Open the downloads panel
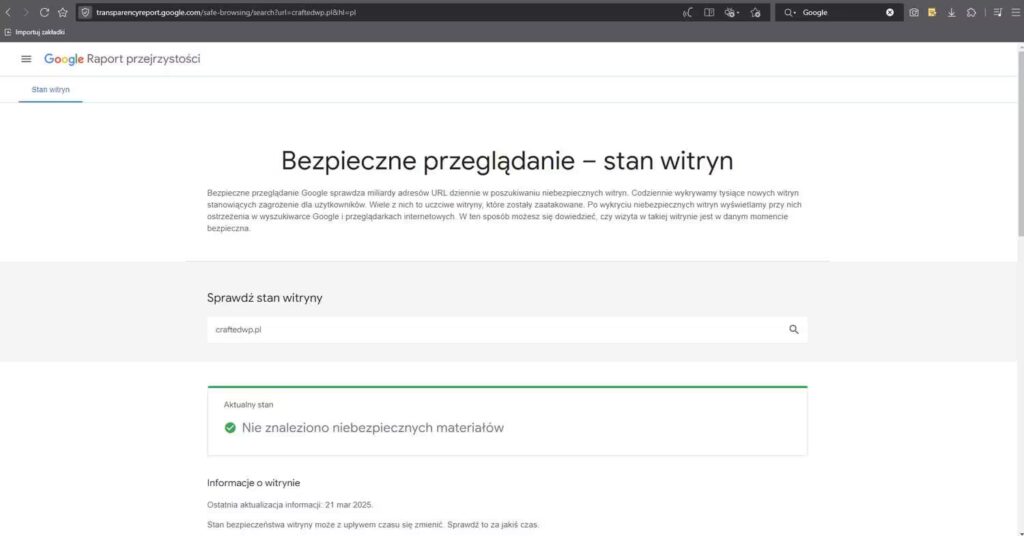Viewport: 1024px width, 536px height. pos(952,12)
